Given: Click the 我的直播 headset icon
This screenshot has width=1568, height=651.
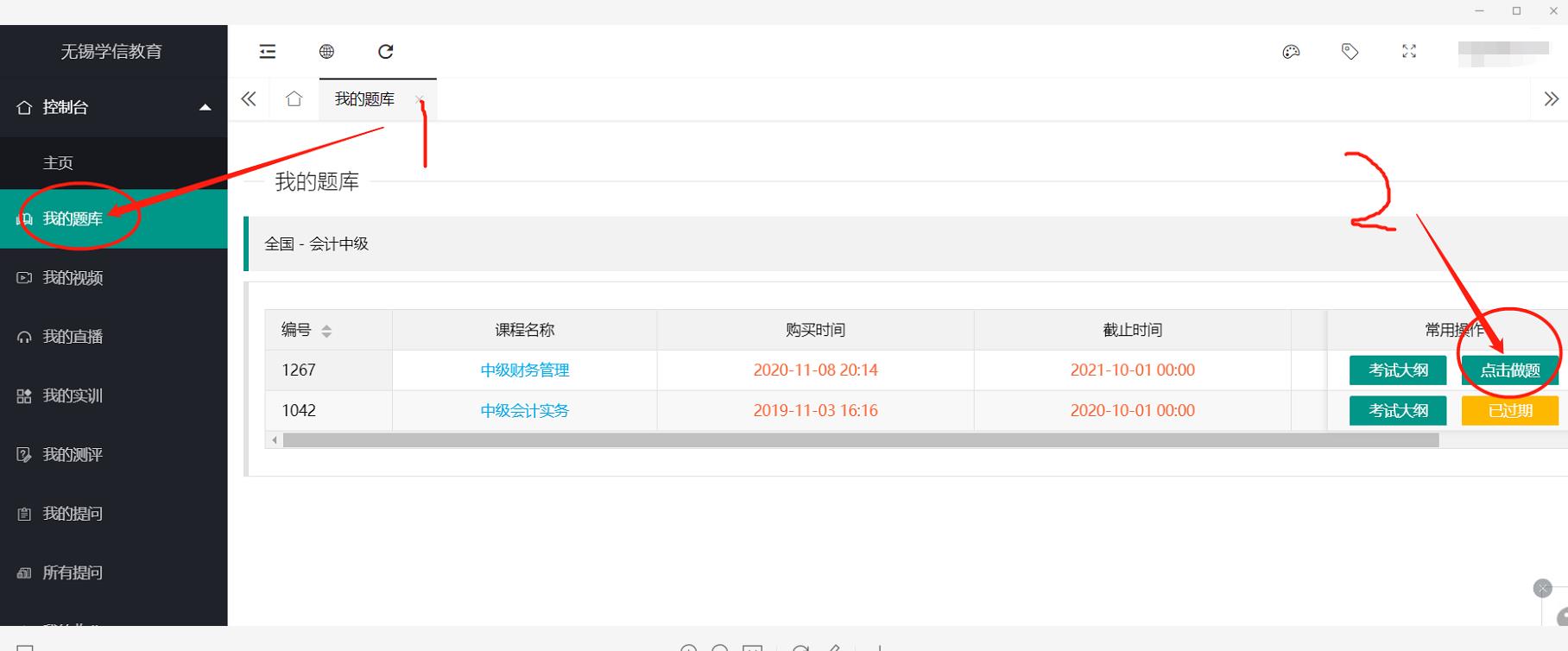Looking at the screenshot, I should click(24, 337).
